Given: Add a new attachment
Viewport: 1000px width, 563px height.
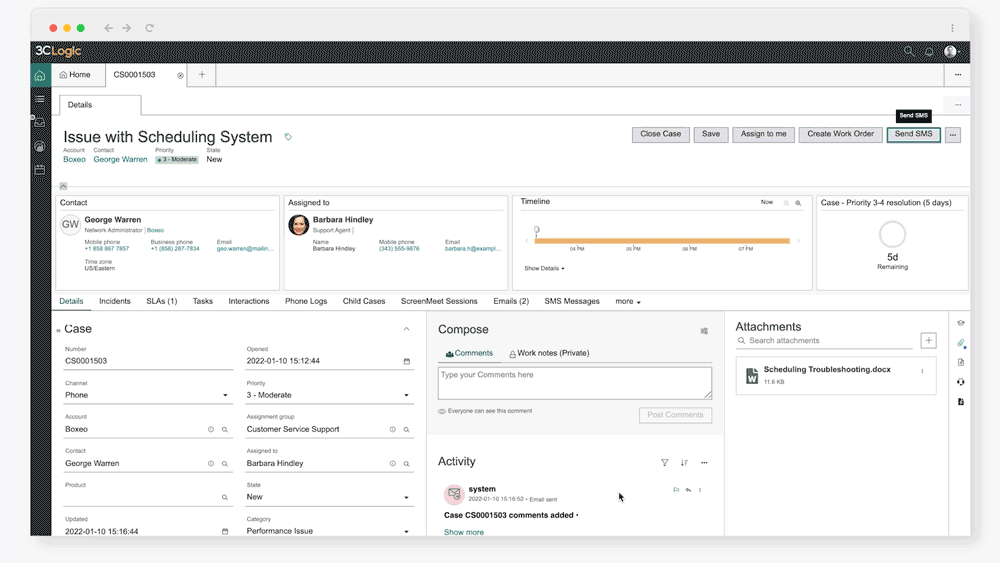Looking at the screenshot, I should coord(929,340).
